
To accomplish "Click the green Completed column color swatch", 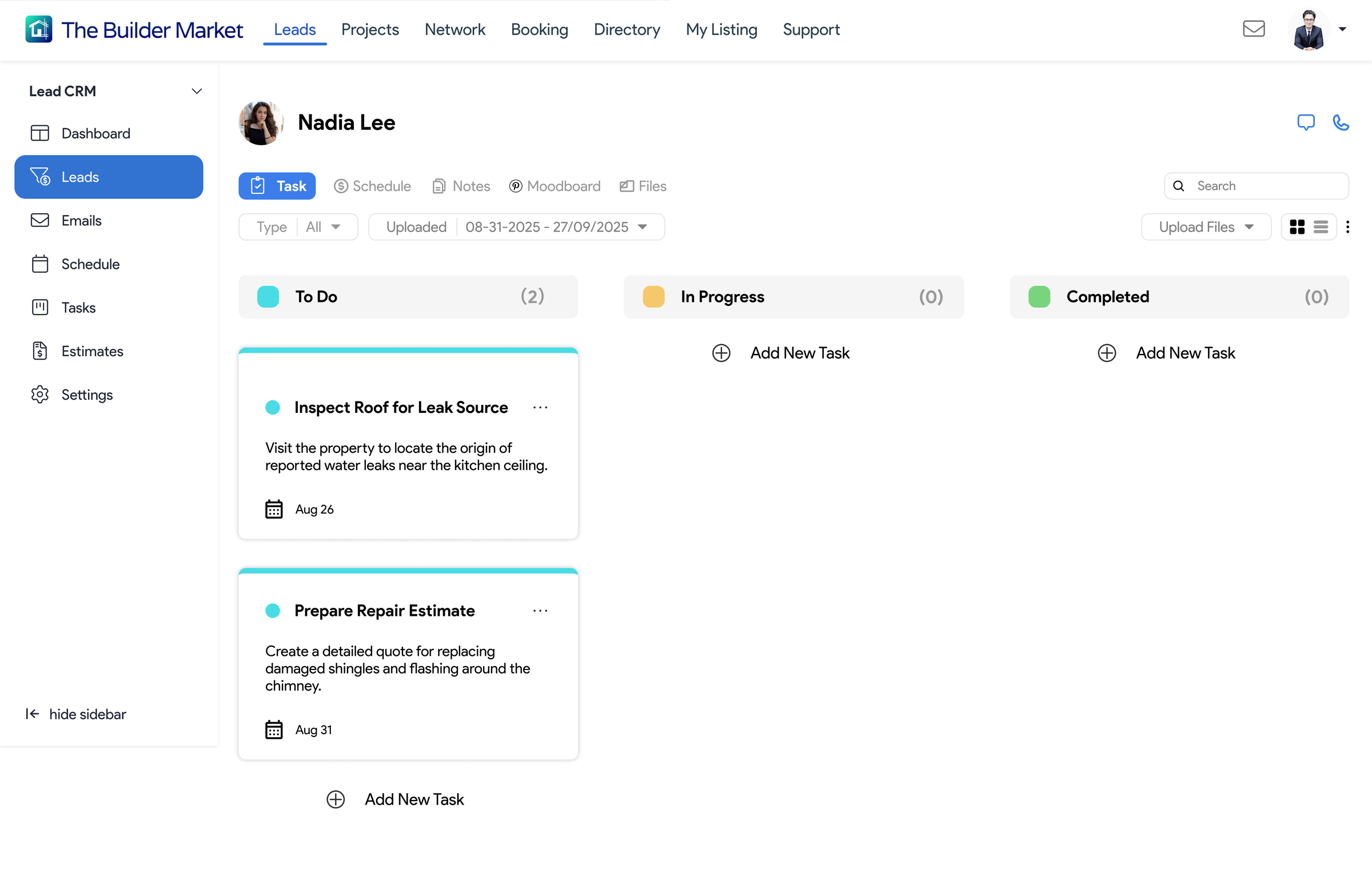I will tap(1039, 297).
